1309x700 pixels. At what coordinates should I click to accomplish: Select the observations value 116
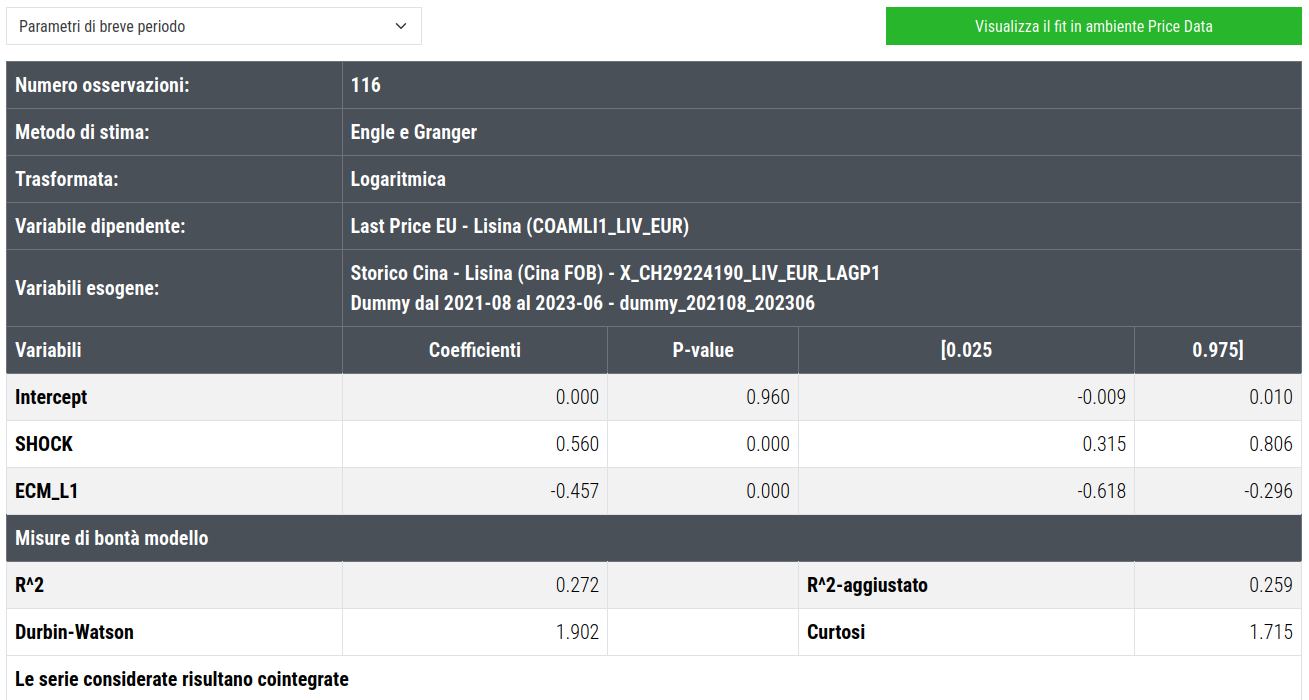point(366,85)
